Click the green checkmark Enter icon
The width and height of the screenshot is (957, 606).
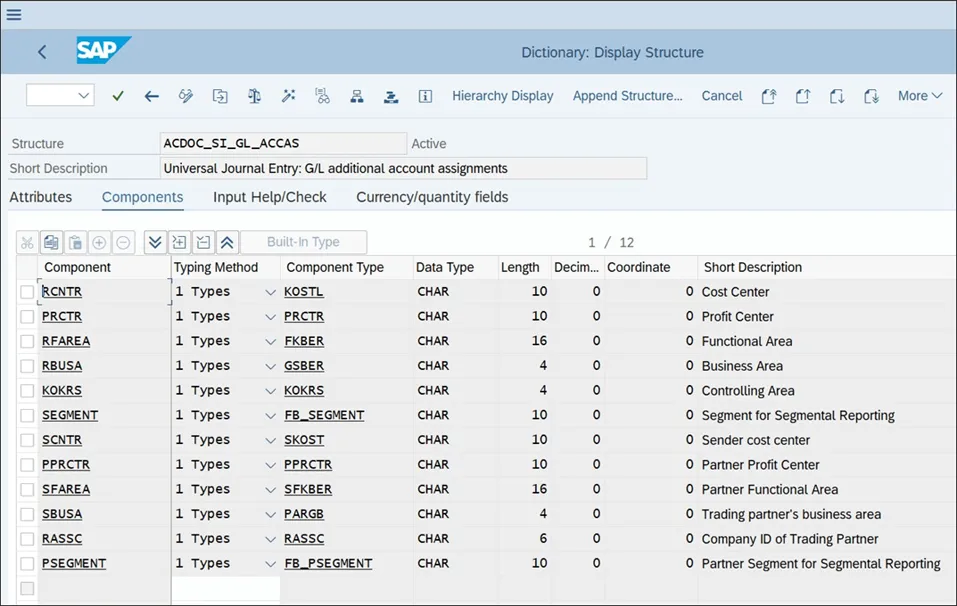(118, 96)
